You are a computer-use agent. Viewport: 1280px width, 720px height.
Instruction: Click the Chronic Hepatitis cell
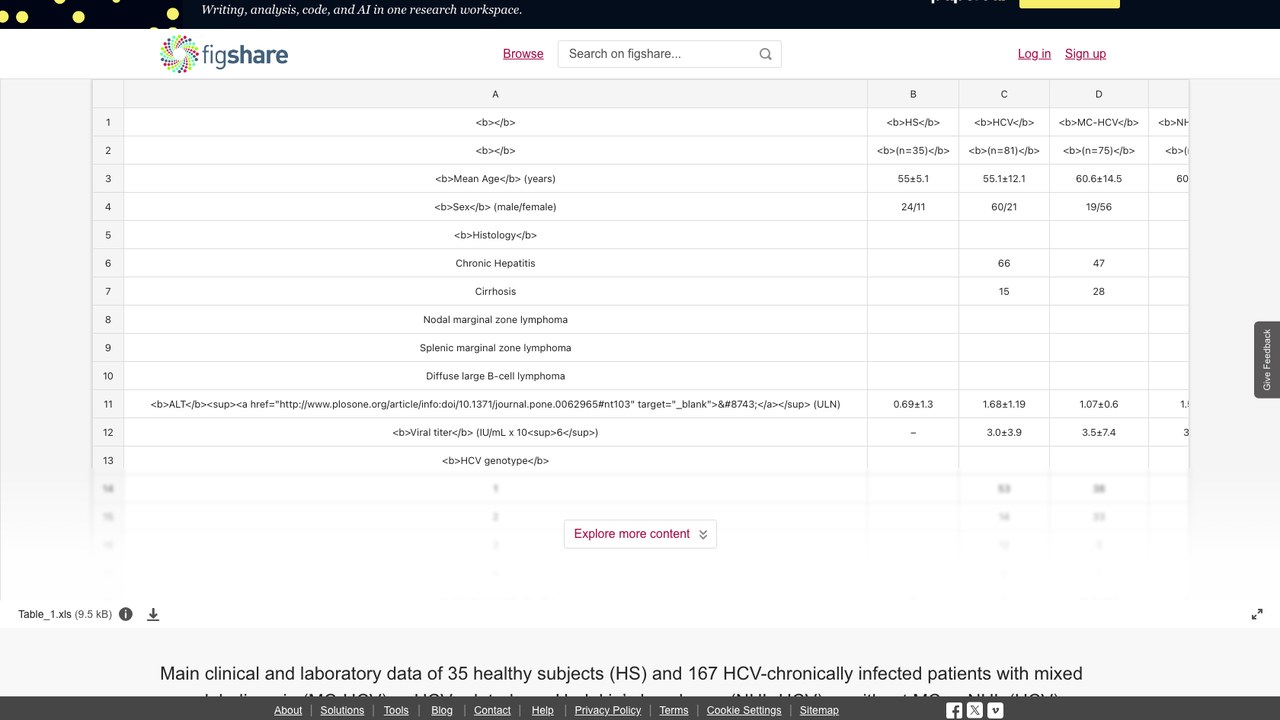(495, 263)
